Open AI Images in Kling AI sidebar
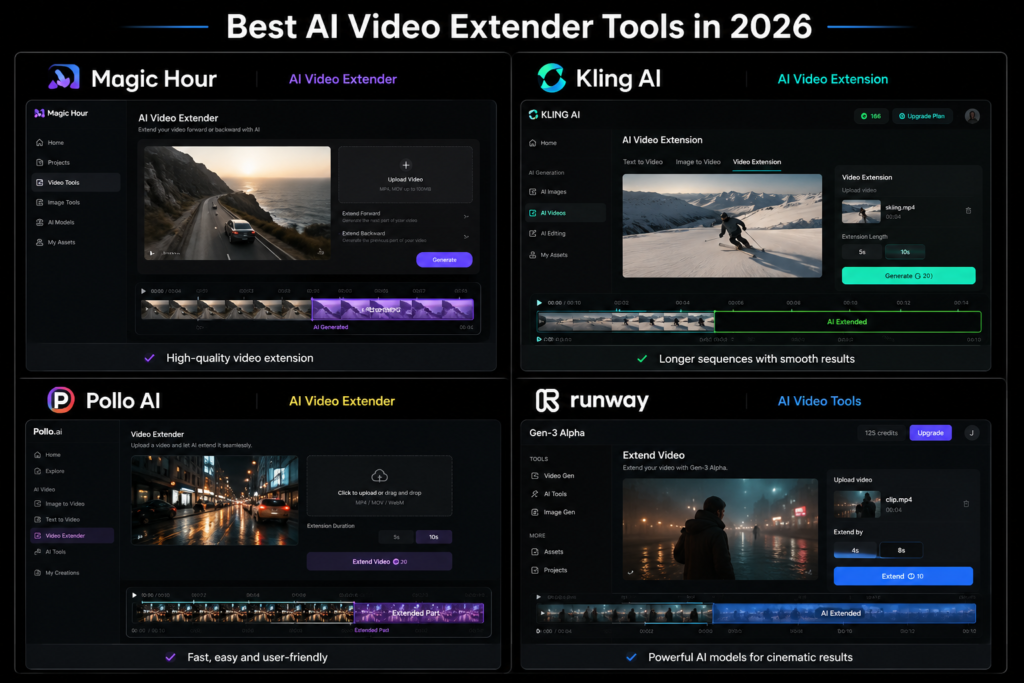Image resolution: width=1024 pixels, height=683 pixels. click(x=548, y=192)
